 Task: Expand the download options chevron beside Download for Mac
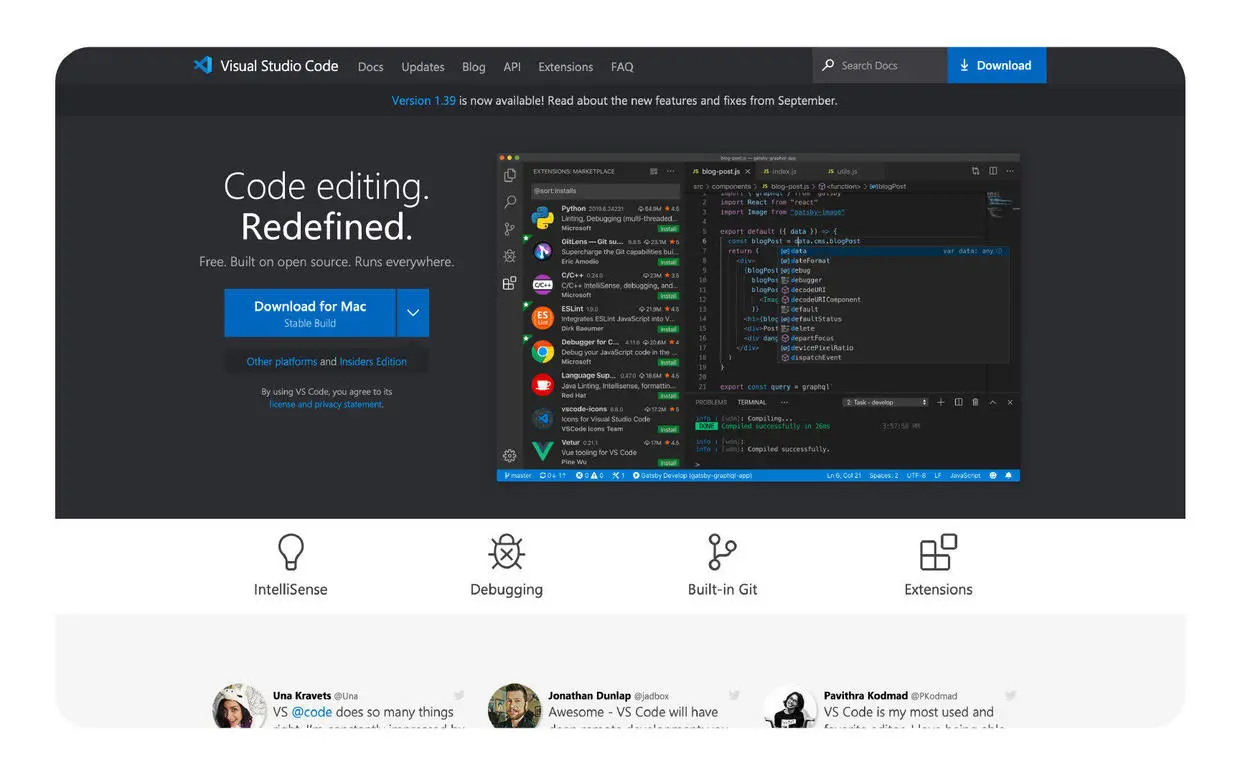tap(413, 313)
